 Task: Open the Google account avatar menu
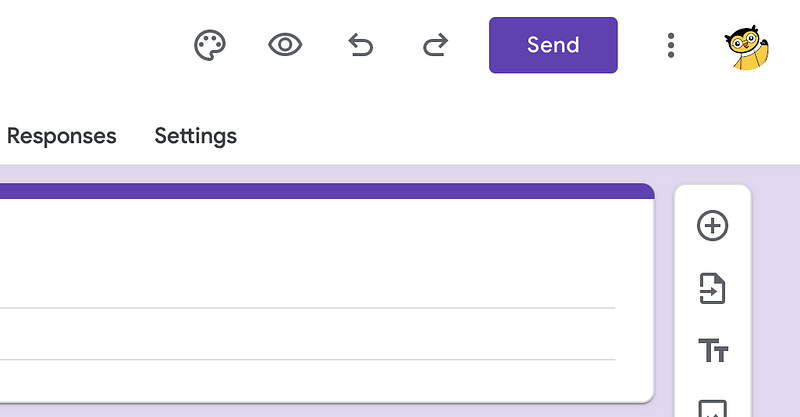[746, 47]
